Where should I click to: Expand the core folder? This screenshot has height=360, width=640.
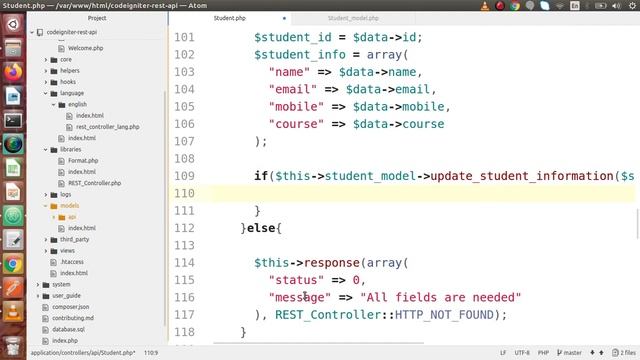pyautogui.click(x=46, y=60)
